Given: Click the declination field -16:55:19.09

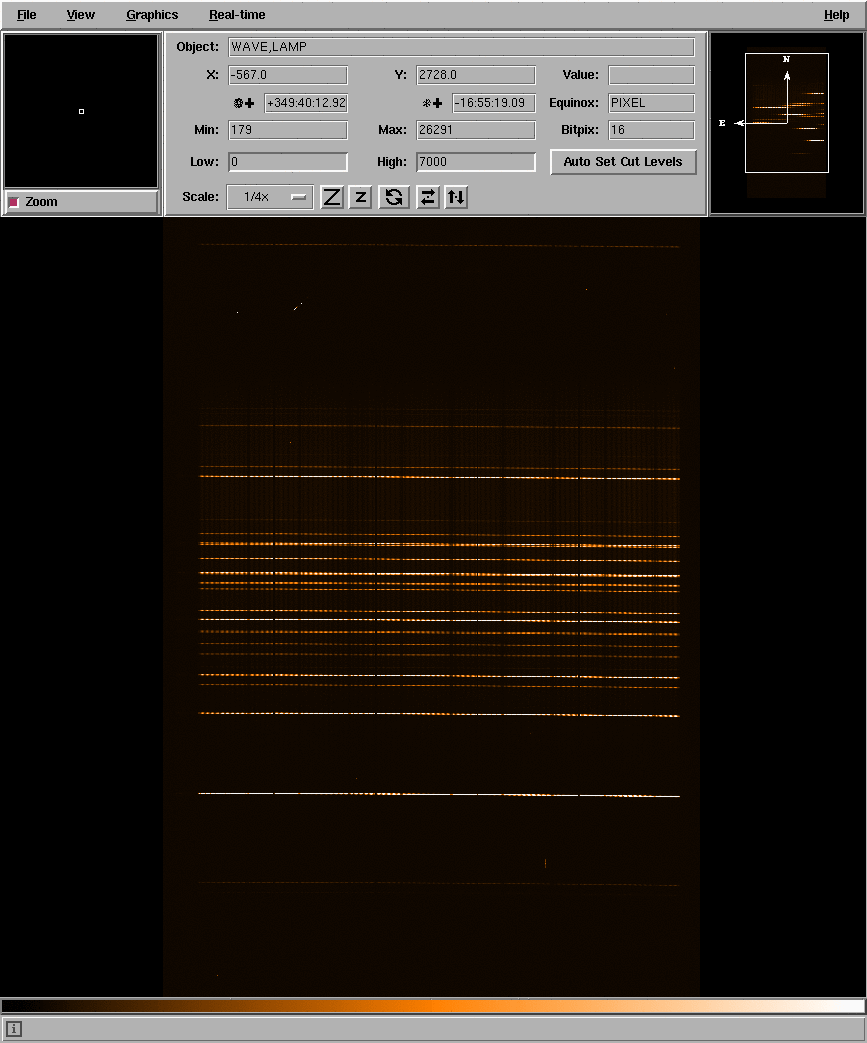Looking at the screenshot, I should [x=494, y=102].
